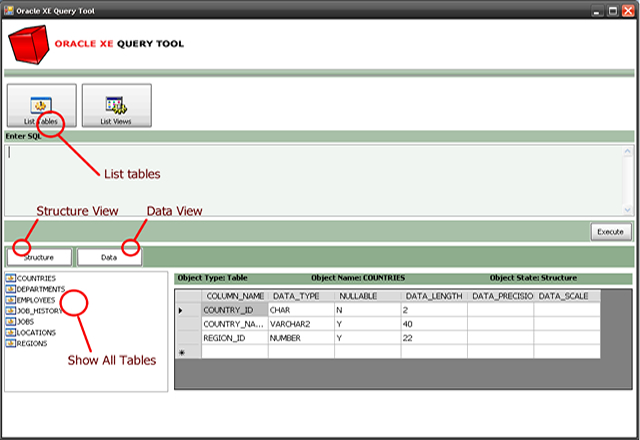Click the NULLABLE column header
Image resolution: width=640 pixels, height=440 pixels.
pos(368,296)
